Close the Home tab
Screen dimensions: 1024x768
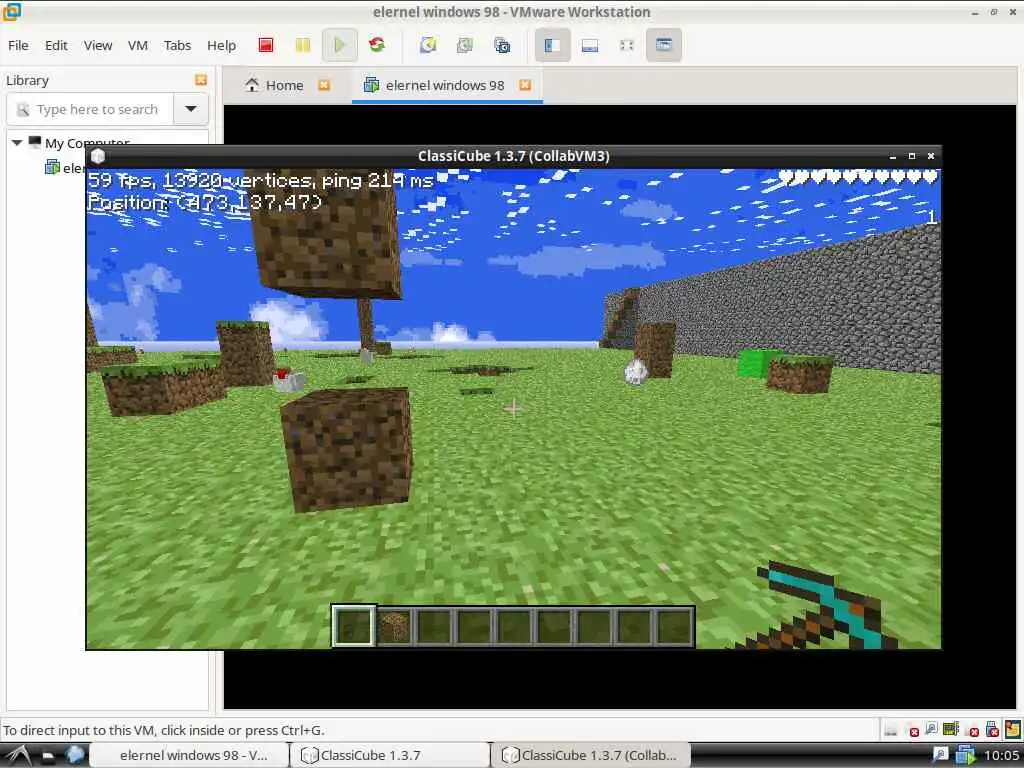pos(324,85)
